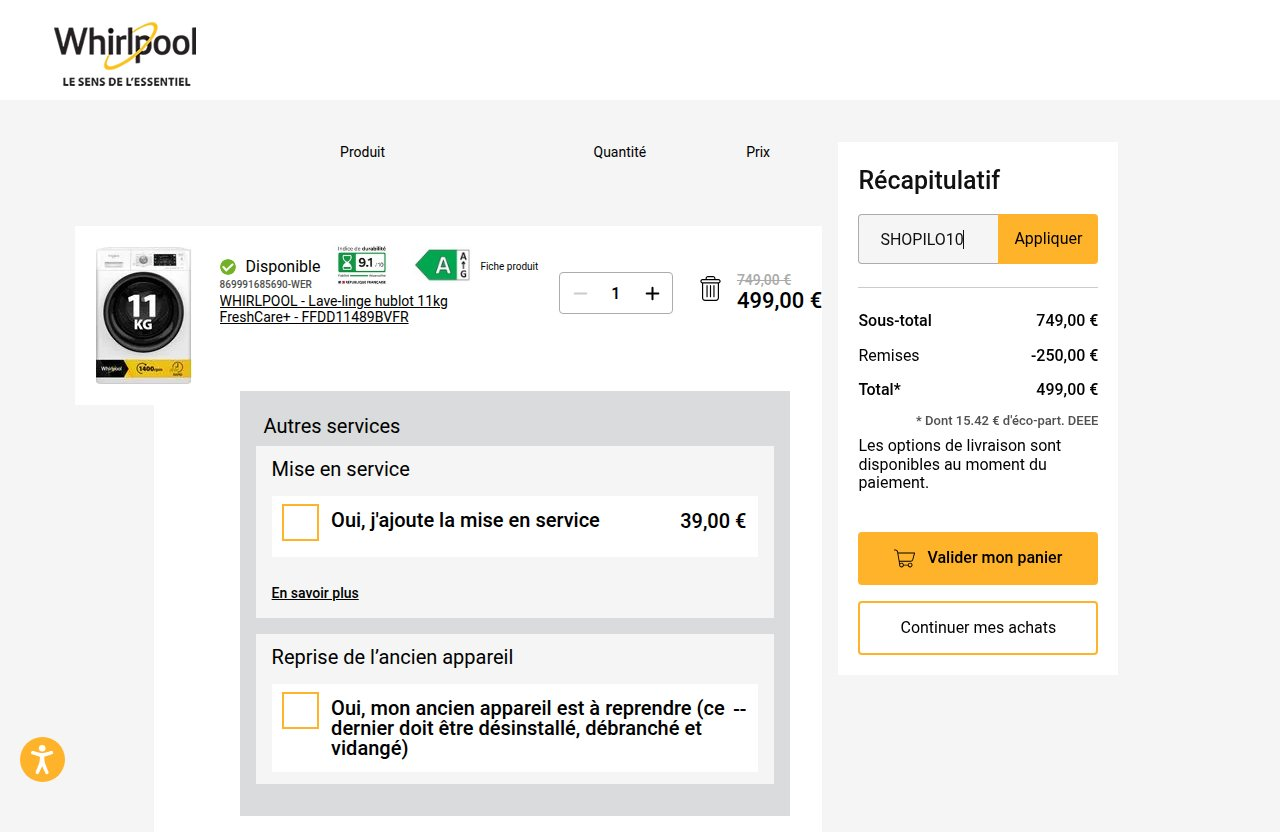Open the WHIRLPOOL Lave-linge hublot 11kg product link
This screenshot has width=1280, height=832.
tap(334, 309)
